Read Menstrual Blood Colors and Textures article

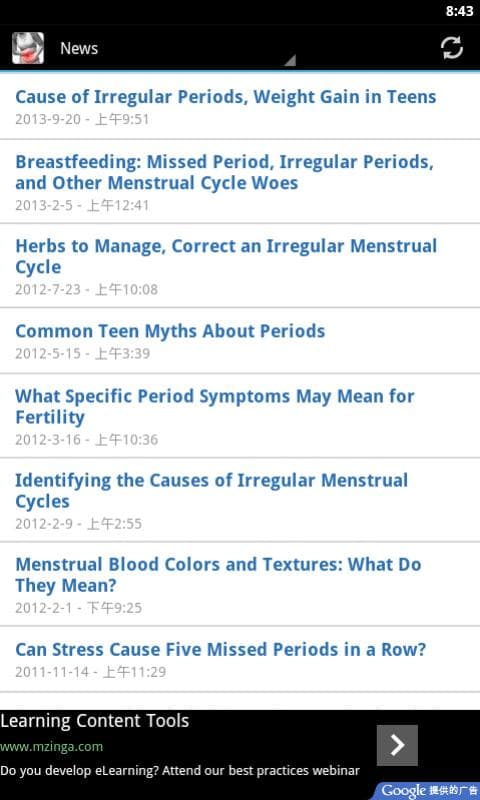point(240,584)
